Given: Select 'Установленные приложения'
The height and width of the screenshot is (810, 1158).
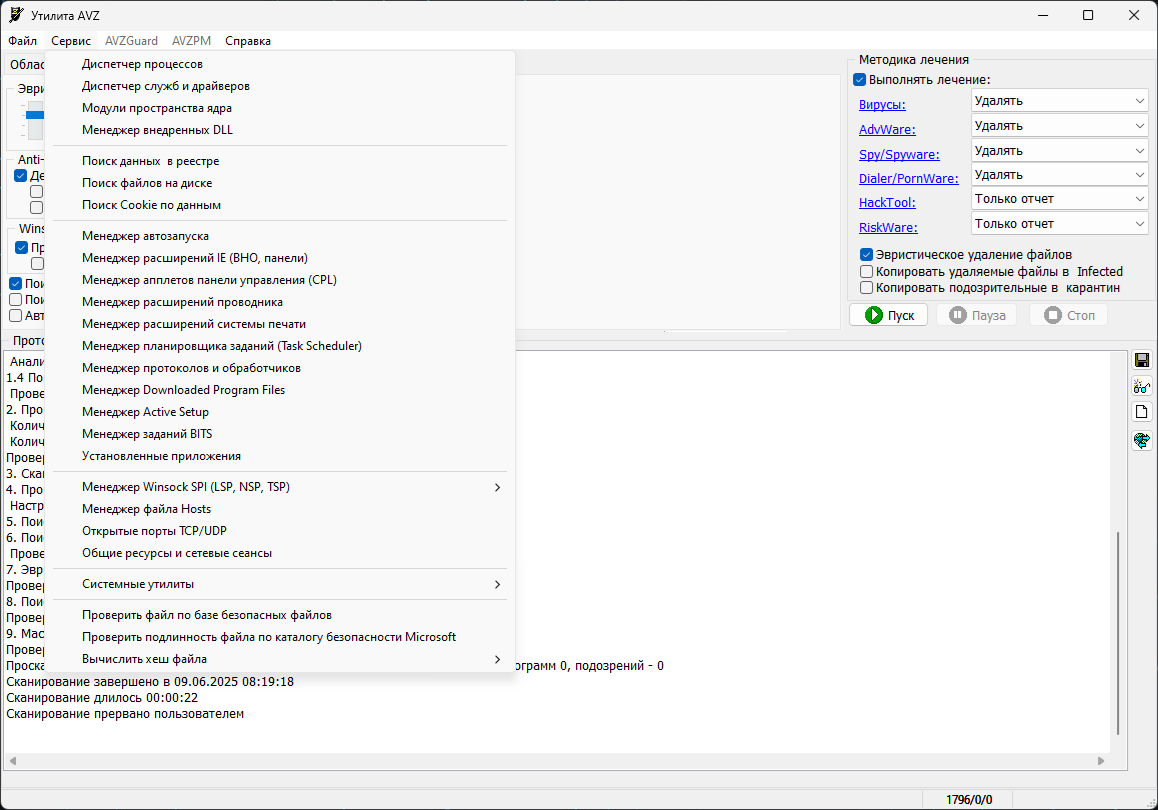Looking at the screenshot, I should 280,456.
